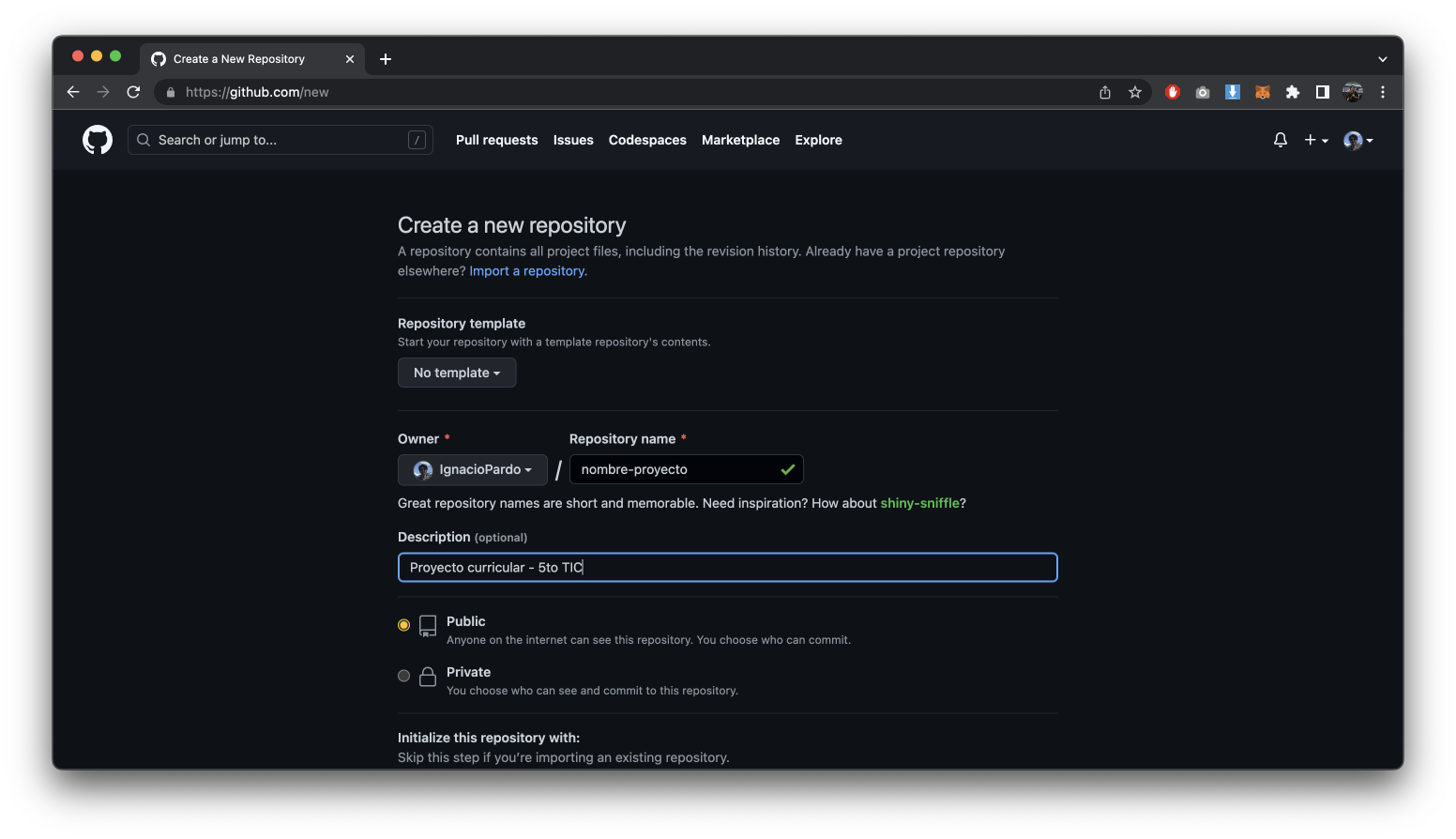Click the address bar lock icon
Screen dimensions: 1456x839
(x=171, y=92)
